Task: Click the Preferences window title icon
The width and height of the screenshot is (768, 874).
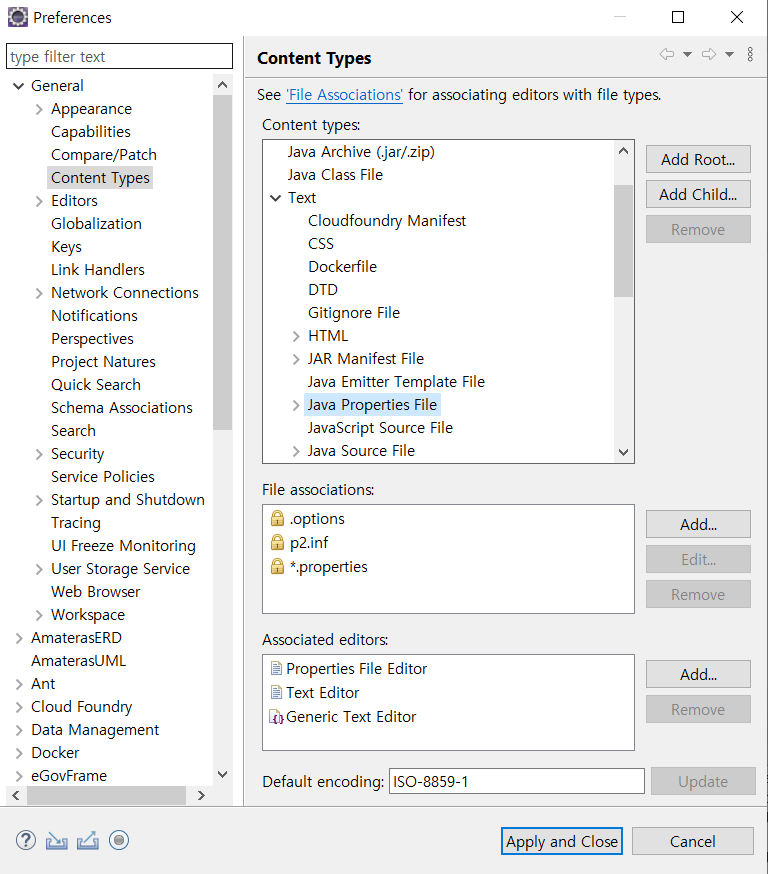Action: click(x=17, y=17)
